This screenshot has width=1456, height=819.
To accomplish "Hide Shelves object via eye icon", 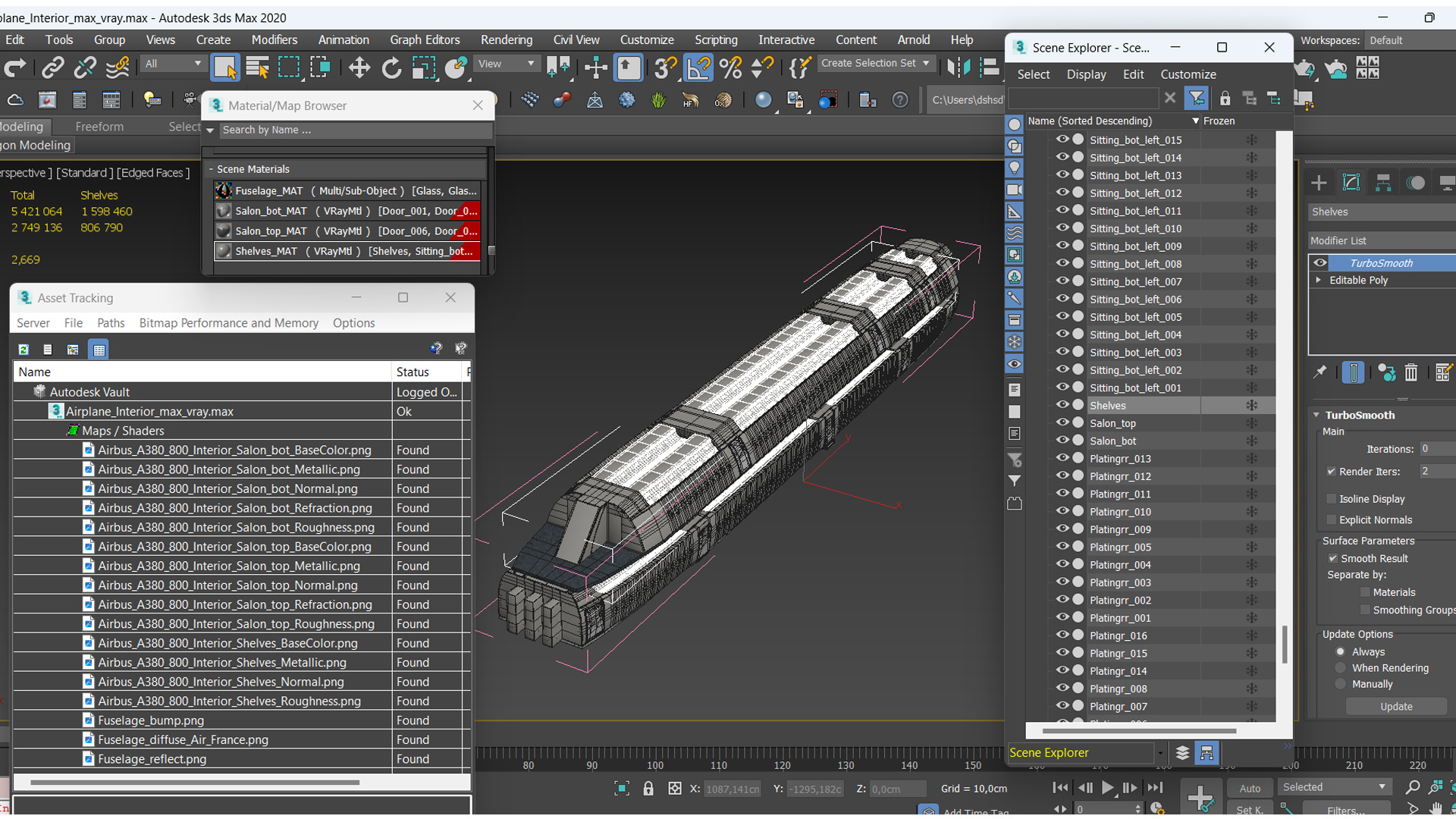I will 1062,405.
